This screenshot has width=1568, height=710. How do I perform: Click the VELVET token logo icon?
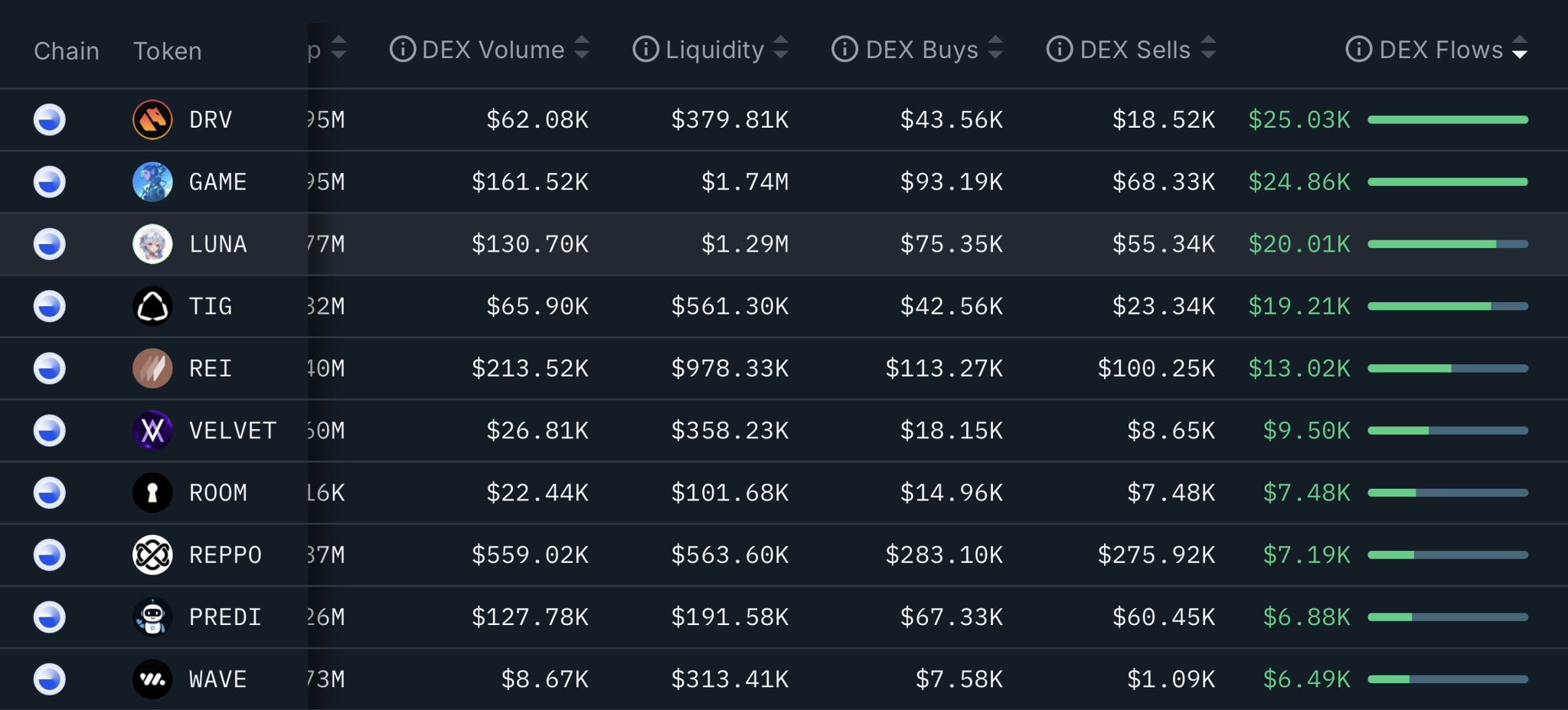tap(152, 430)
